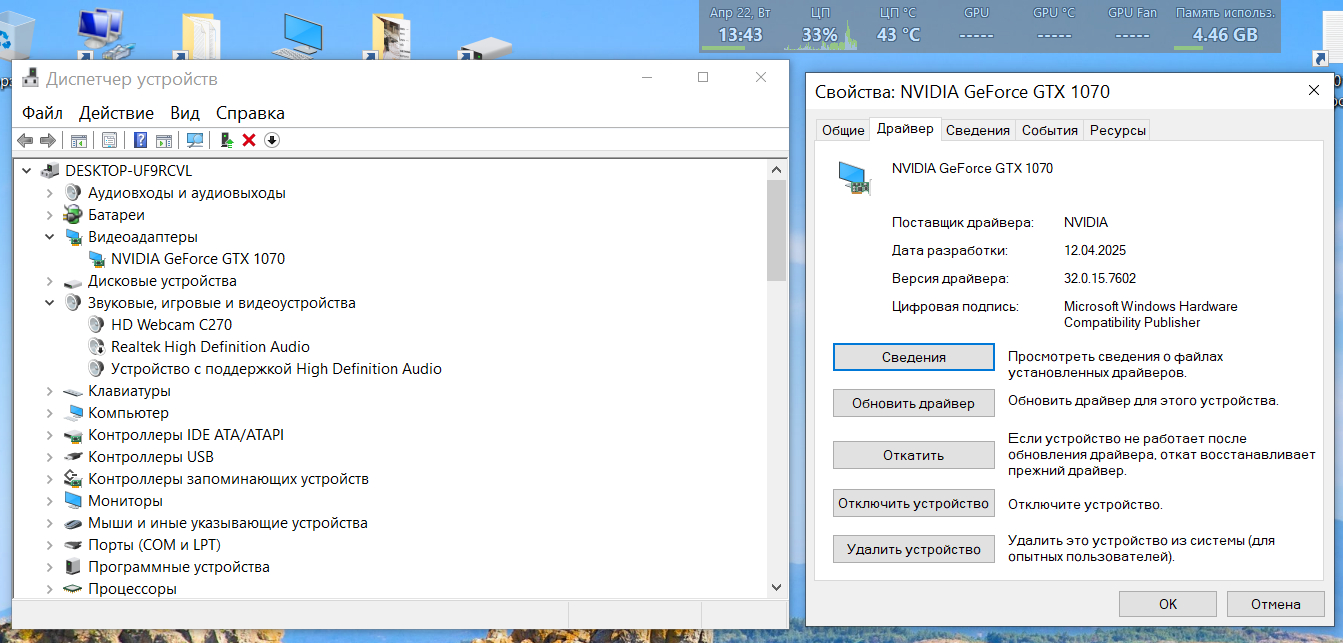1343x643 pixels.
Task: Click the Сведения driver details button
Action: 914,357
